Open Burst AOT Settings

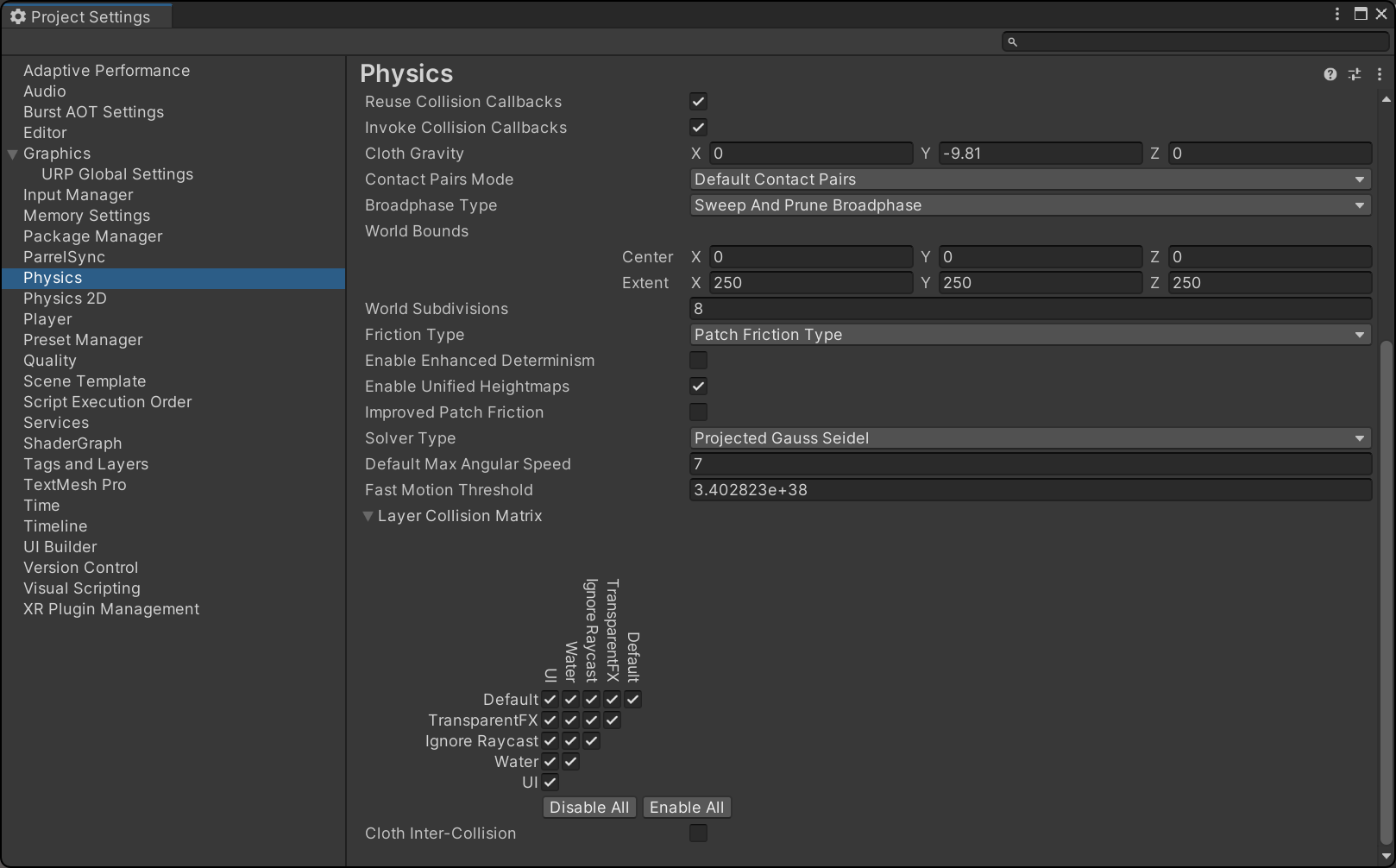93,112
